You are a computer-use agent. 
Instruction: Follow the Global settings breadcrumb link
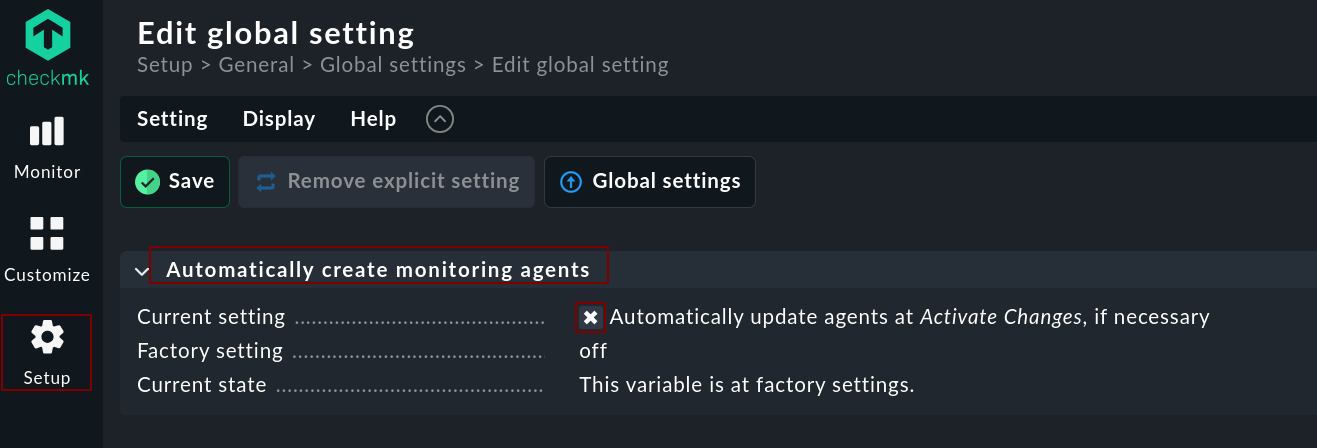pyautogui.click(x=393, y=65)
